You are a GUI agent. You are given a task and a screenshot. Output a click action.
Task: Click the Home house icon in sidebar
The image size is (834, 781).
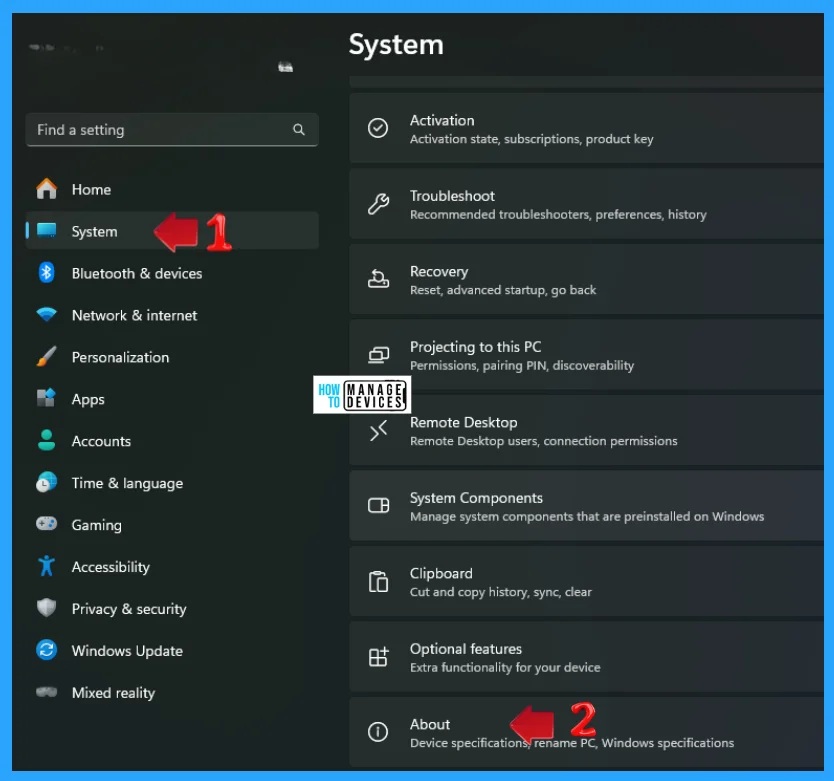46,189
